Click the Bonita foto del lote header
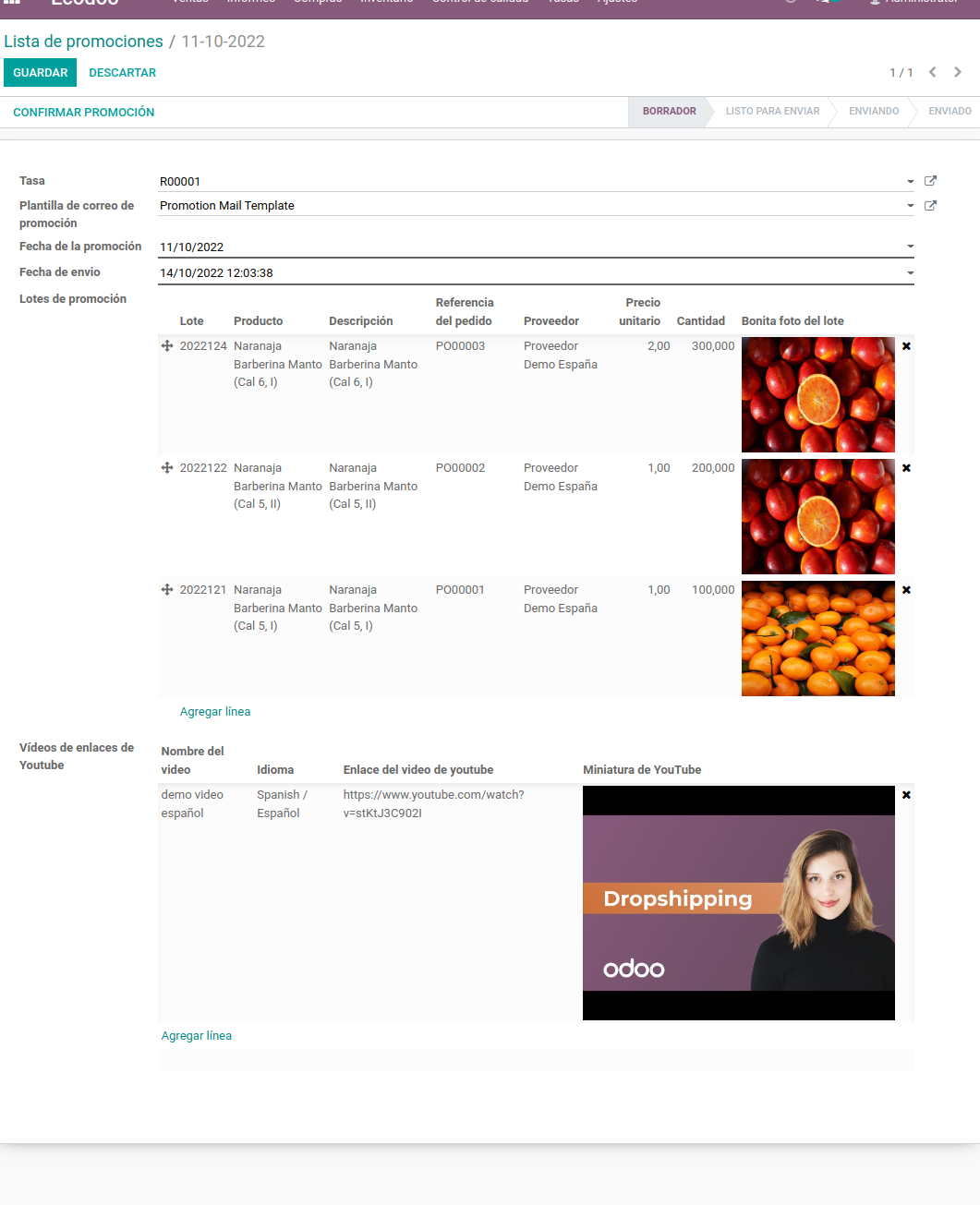 pos(792,321)
